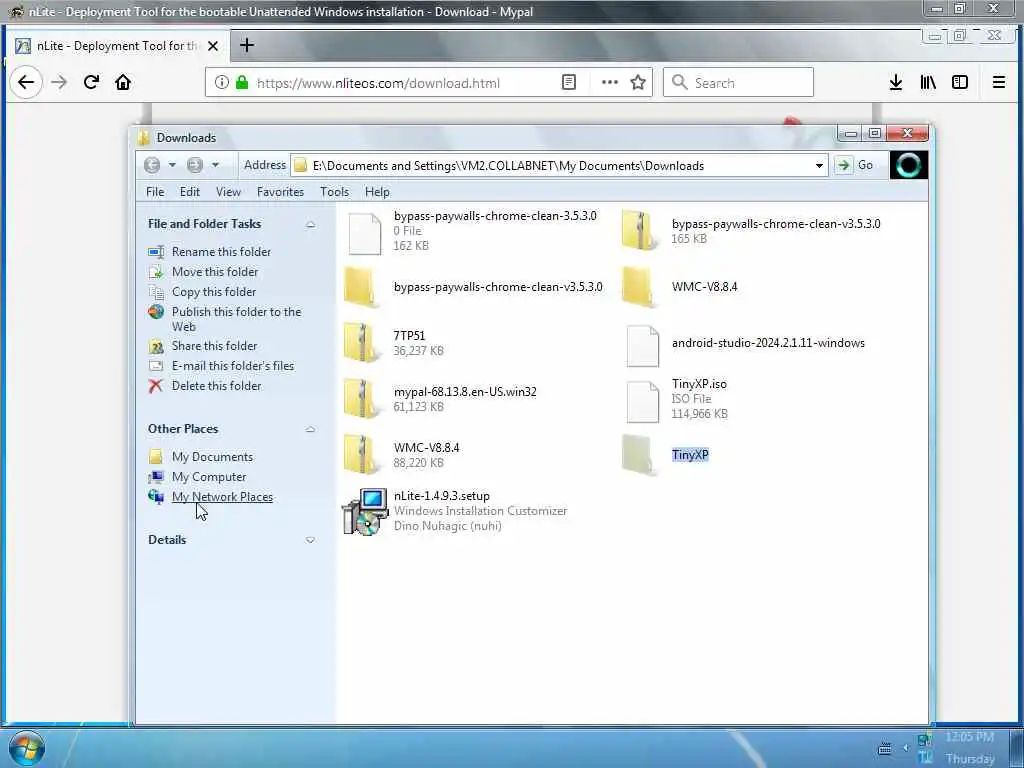Collapse the Other Places section
Screen dimensions: 1024x768
click(310, 429)
